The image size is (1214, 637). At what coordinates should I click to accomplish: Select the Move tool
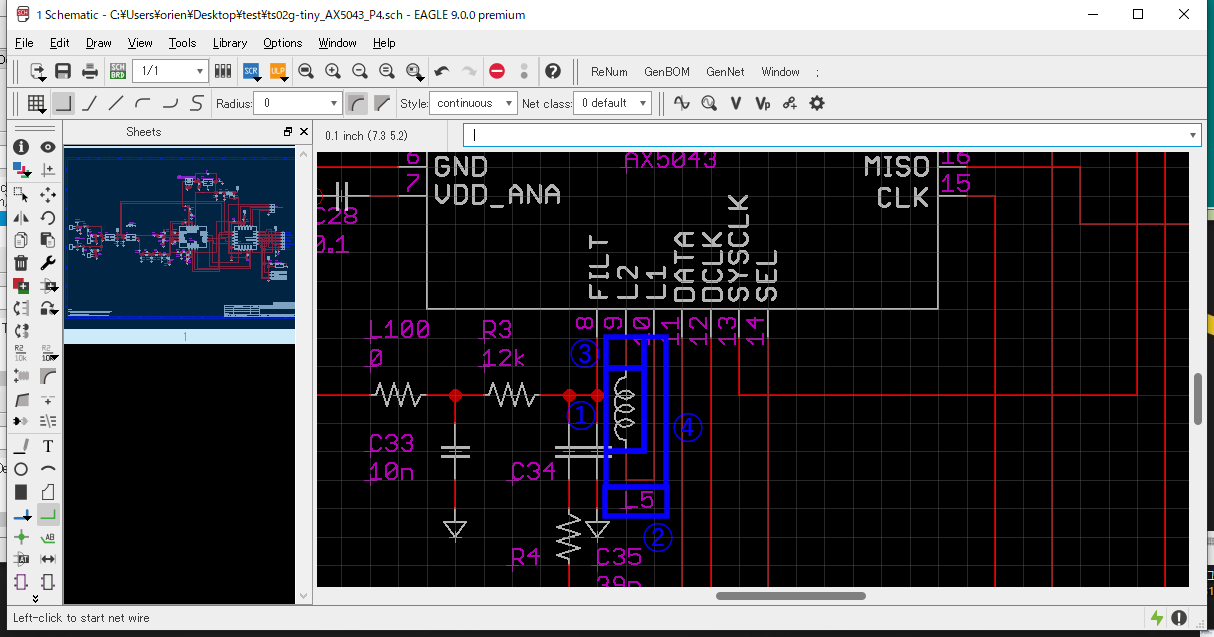47,194
